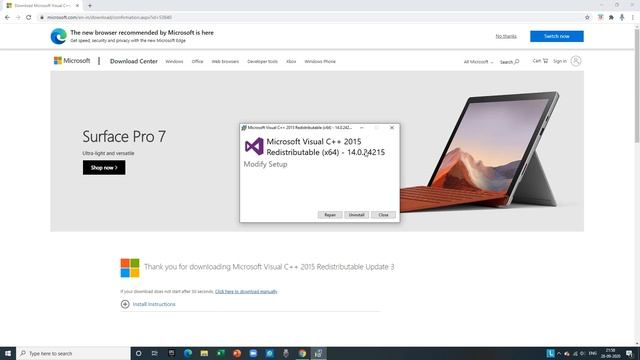This screenshot has width=640, height=360.
Task: Click the Shop now button
Action: pyautogui.click(x=104, y=167)
